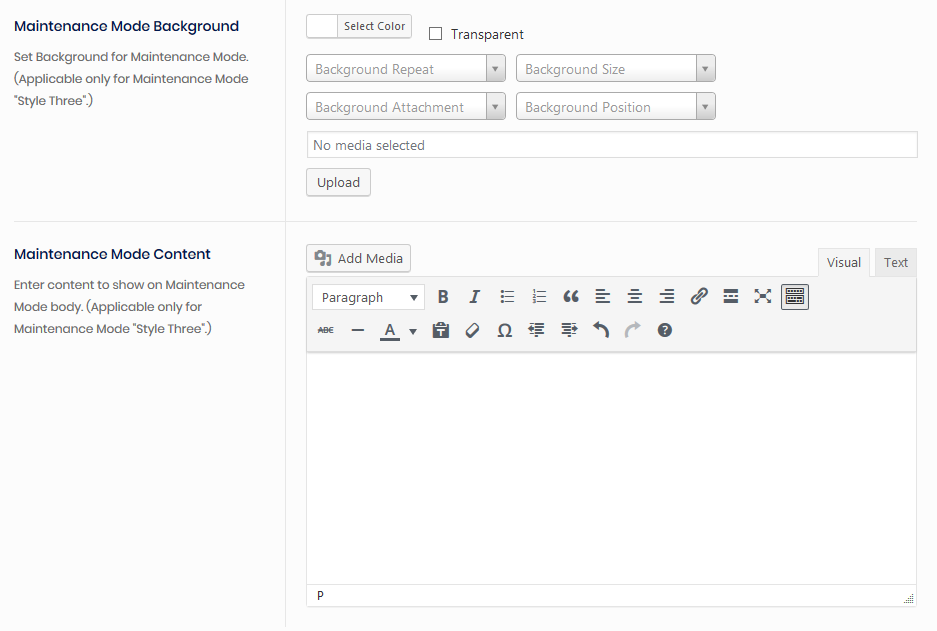This screenshot has width=937, height=631.
Task: Click the Add Media button
Action: [x=358, y=258]
